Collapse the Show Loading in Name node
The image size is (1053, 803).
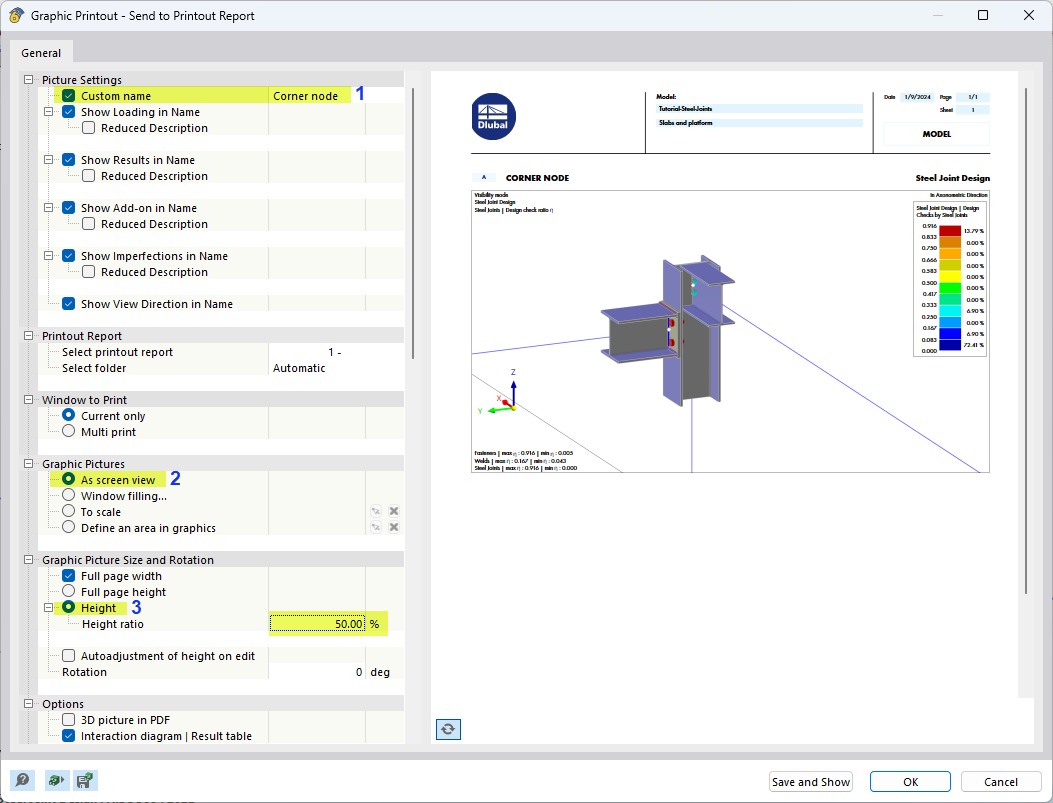tap(48, 112)
